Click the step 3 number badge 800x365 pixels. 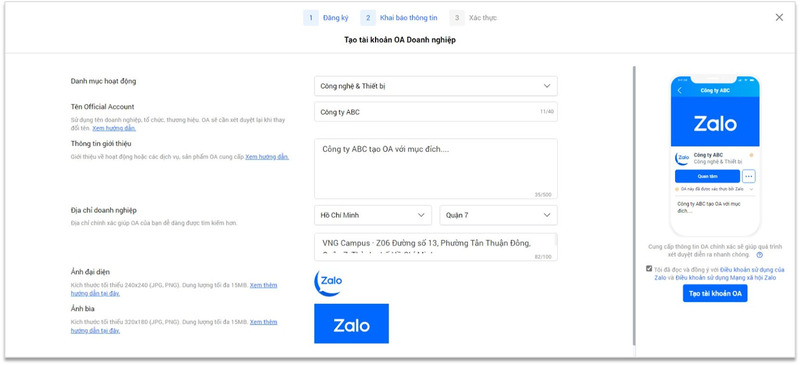pos(457,18)
